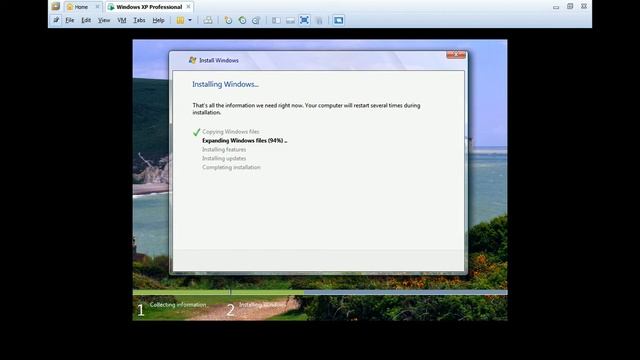Open the Tabs menu
640x360 pixels.
(139, 20)
